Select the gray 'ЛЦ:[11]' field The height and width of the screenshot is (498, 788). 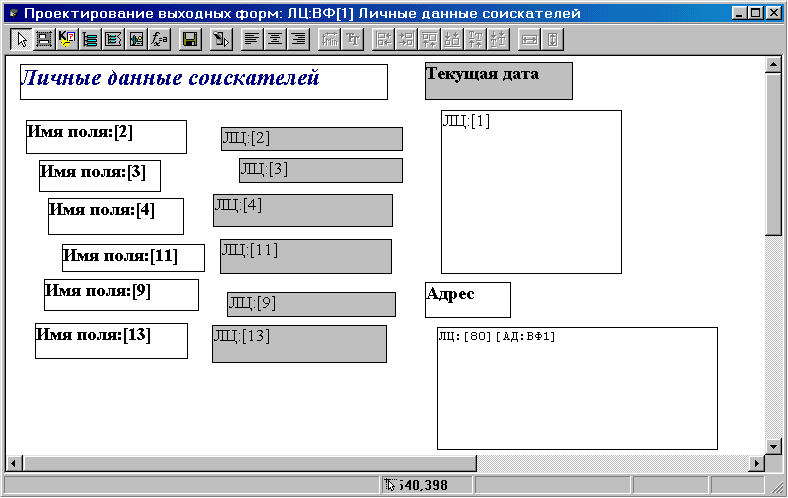(306, 256)
